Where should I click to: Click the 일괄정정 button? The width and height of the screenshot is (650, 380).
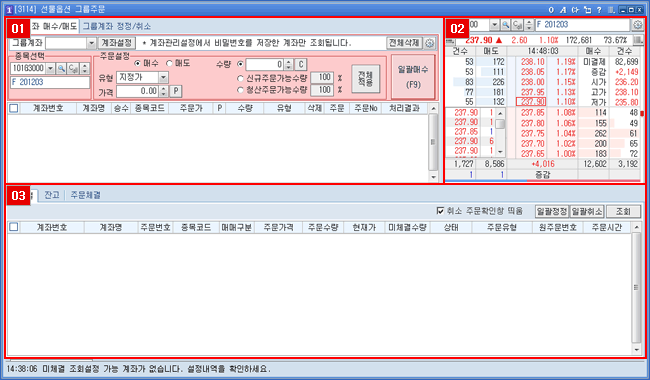pos(551,211)
